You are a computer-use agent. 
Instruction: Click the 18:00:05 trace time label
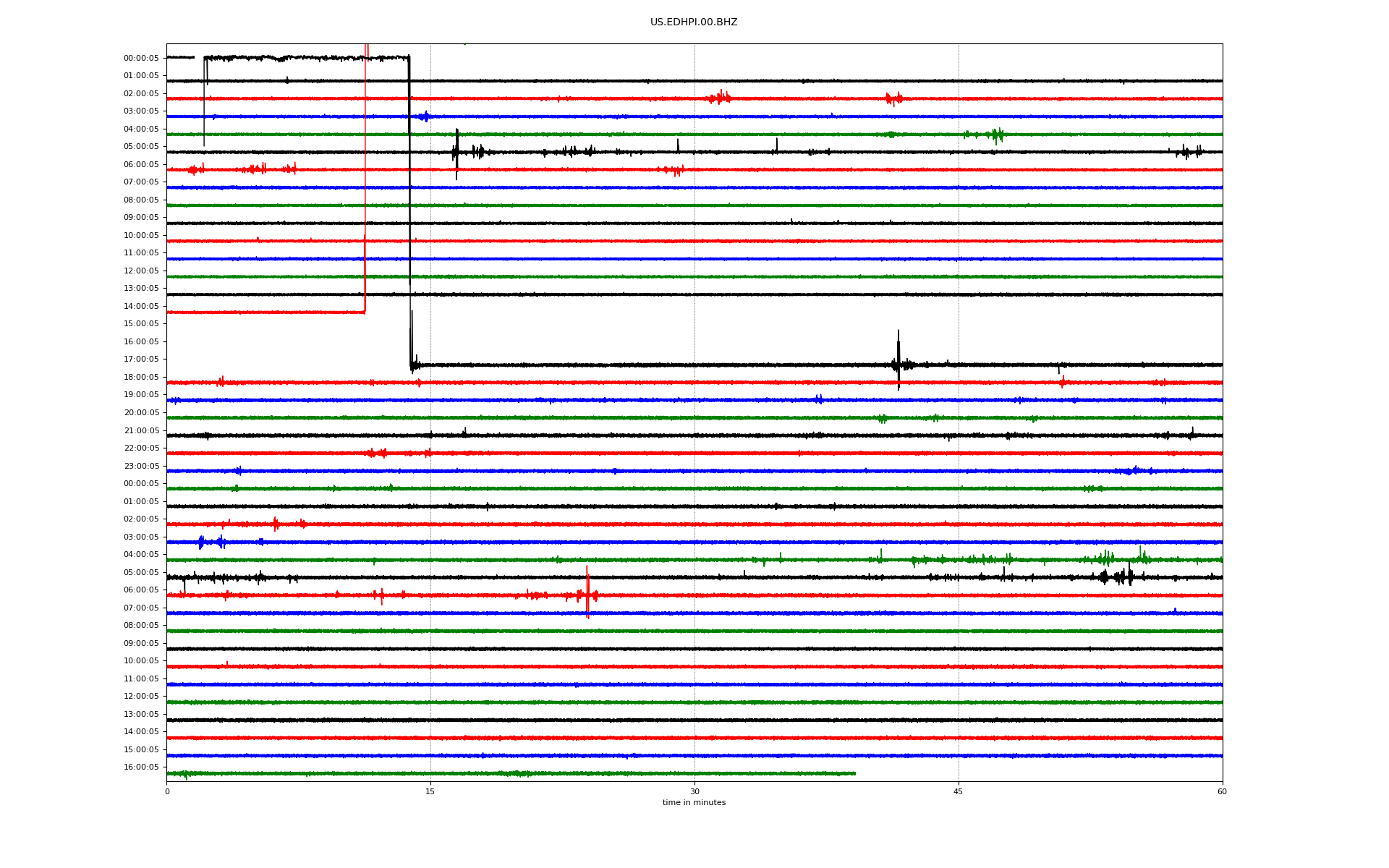[x=141, y=378]
